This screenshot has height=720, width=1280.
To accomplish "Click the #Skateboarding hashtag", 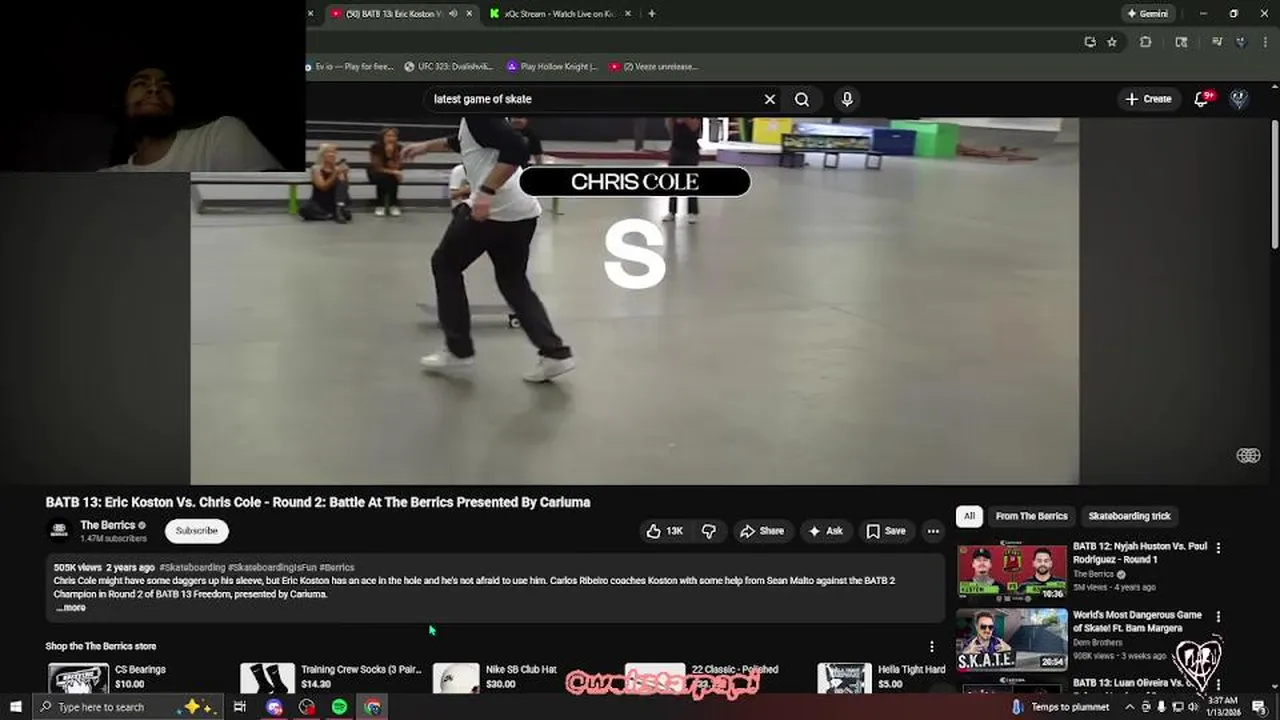I will click(192, 567).
